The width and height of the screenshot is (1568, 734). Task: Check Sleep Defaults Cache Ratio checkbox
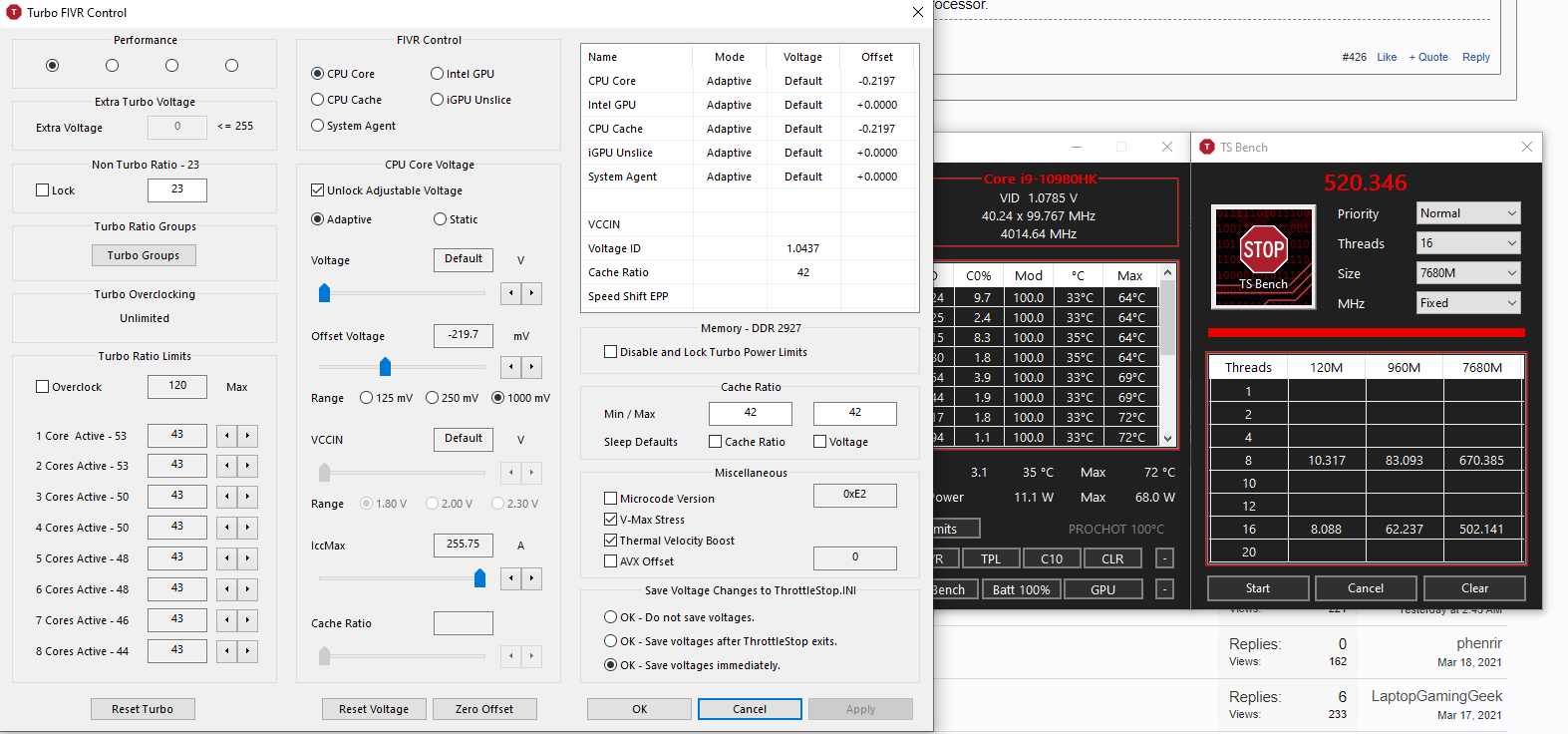click(x=747, y=442)
